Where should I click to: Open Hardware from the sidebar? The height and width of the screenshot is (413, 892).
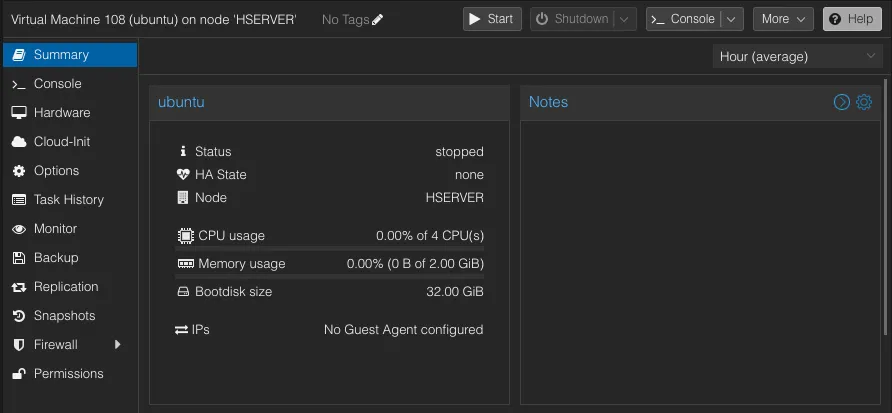click(x=61, y=113)
